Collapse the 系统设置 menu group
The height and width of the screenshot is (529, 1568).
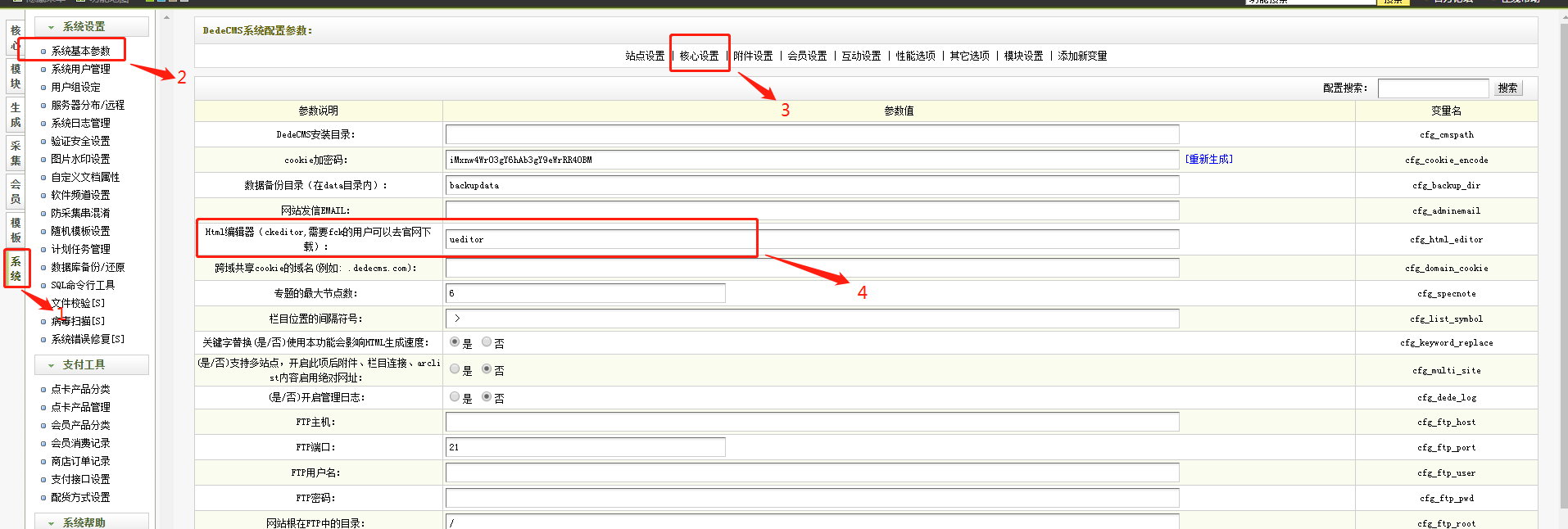pos(91,26)
